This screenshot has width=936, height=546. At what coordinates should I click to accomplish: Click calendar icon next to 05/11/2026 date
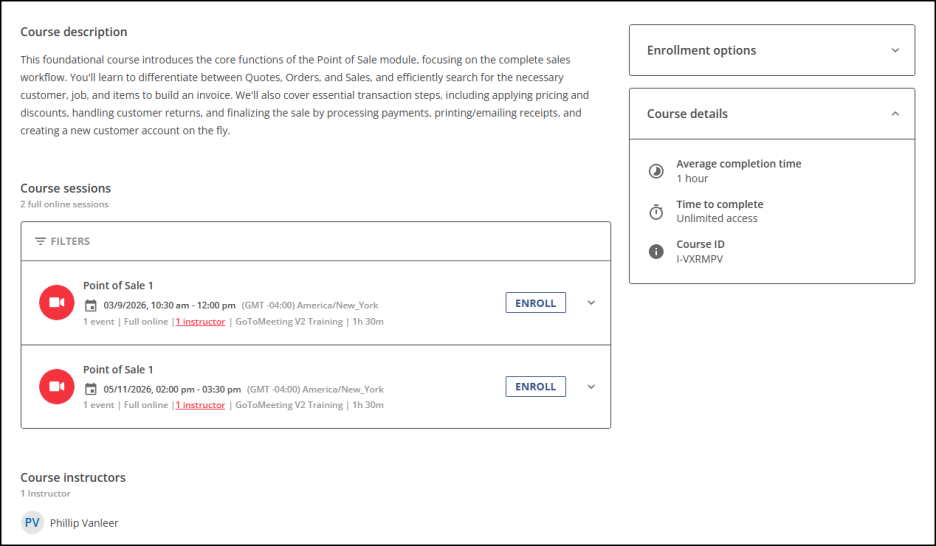click(x=90, y=389)
